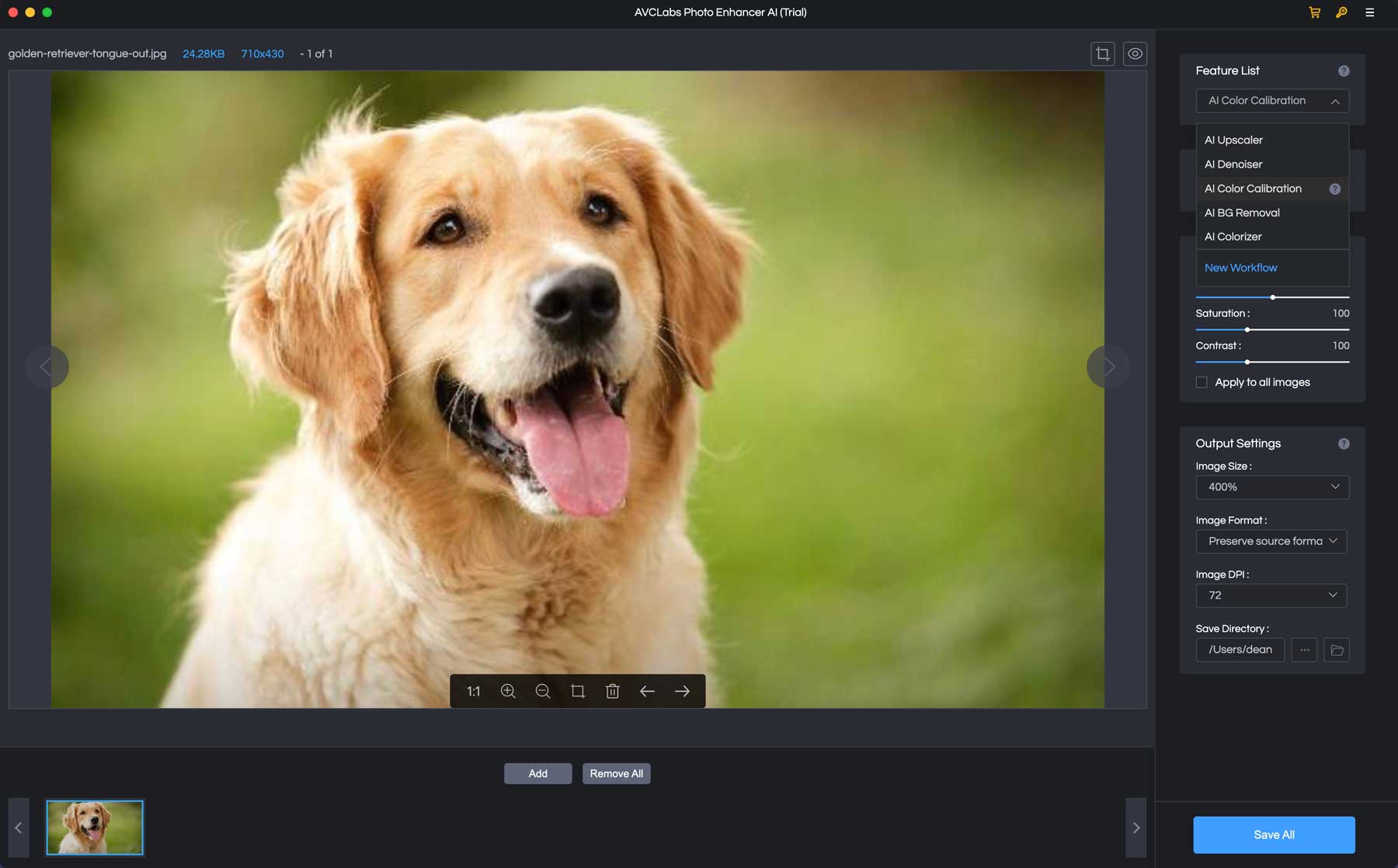This screenshot has width=1398, height=868.
Task: Open the save directory folder icon
Action: tap(1337, 650)
